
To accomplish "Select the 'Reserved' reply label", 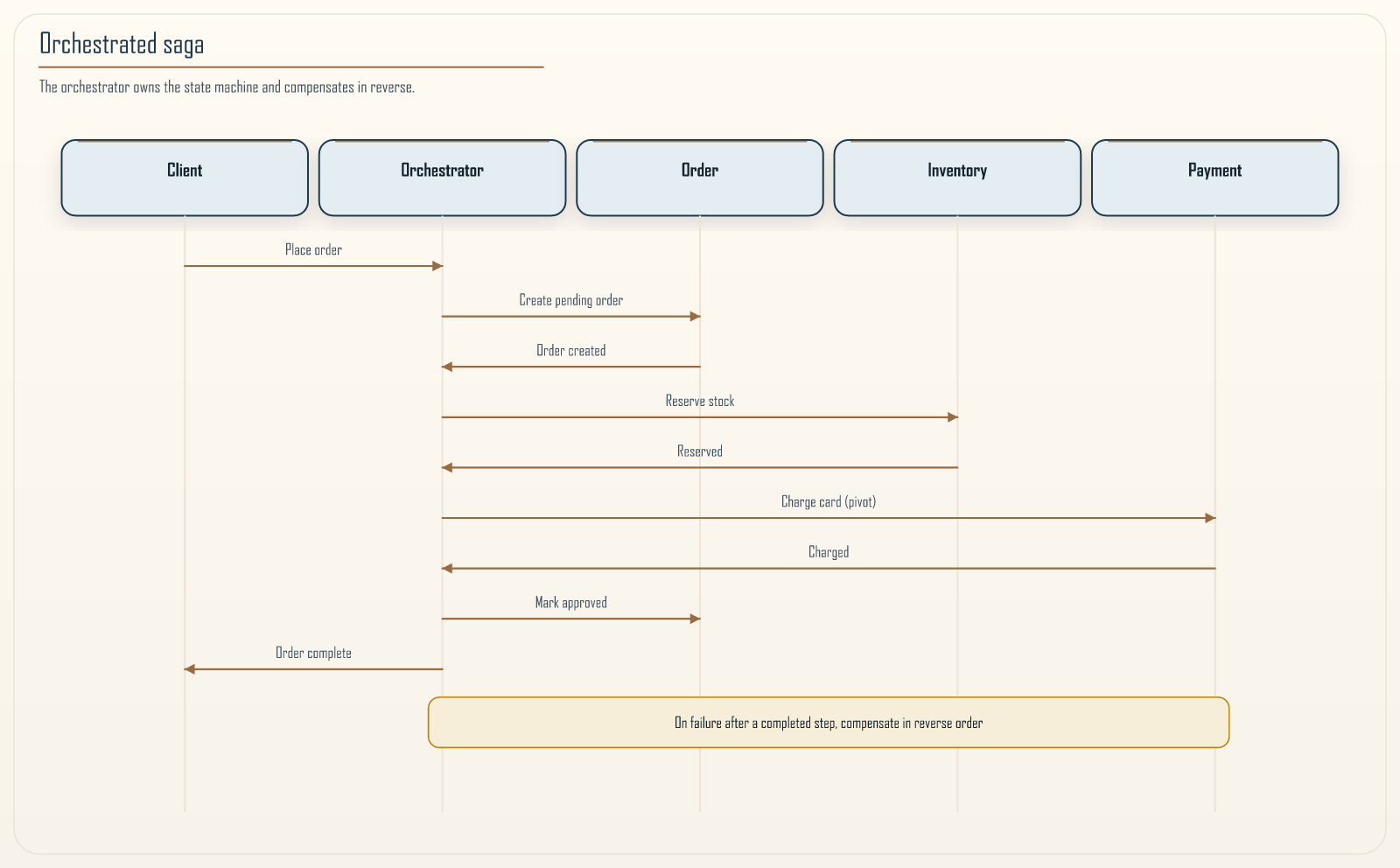I will tap(700, 451).
